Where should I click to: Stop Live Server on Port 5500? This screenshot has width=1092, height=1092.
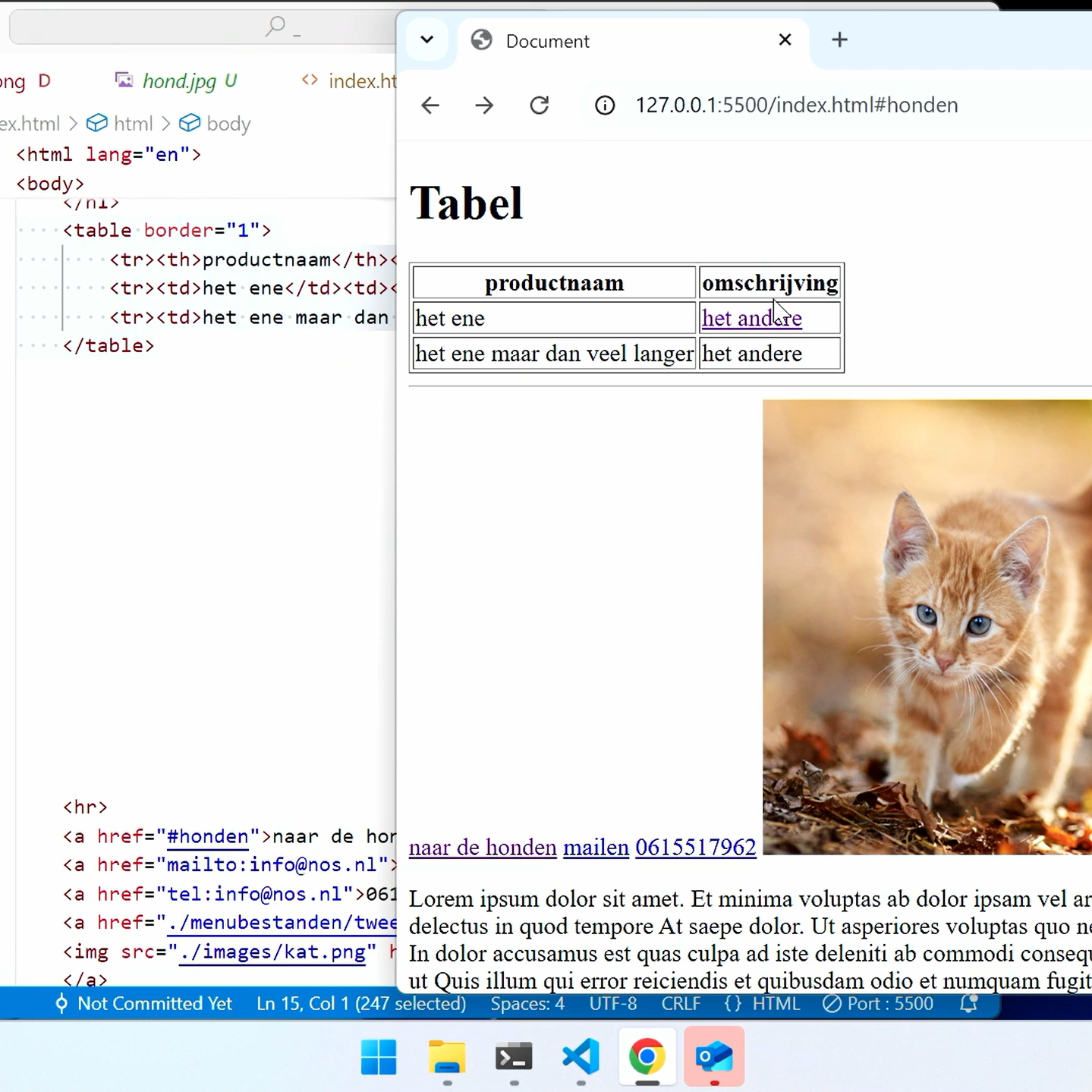click(878, 1003)
